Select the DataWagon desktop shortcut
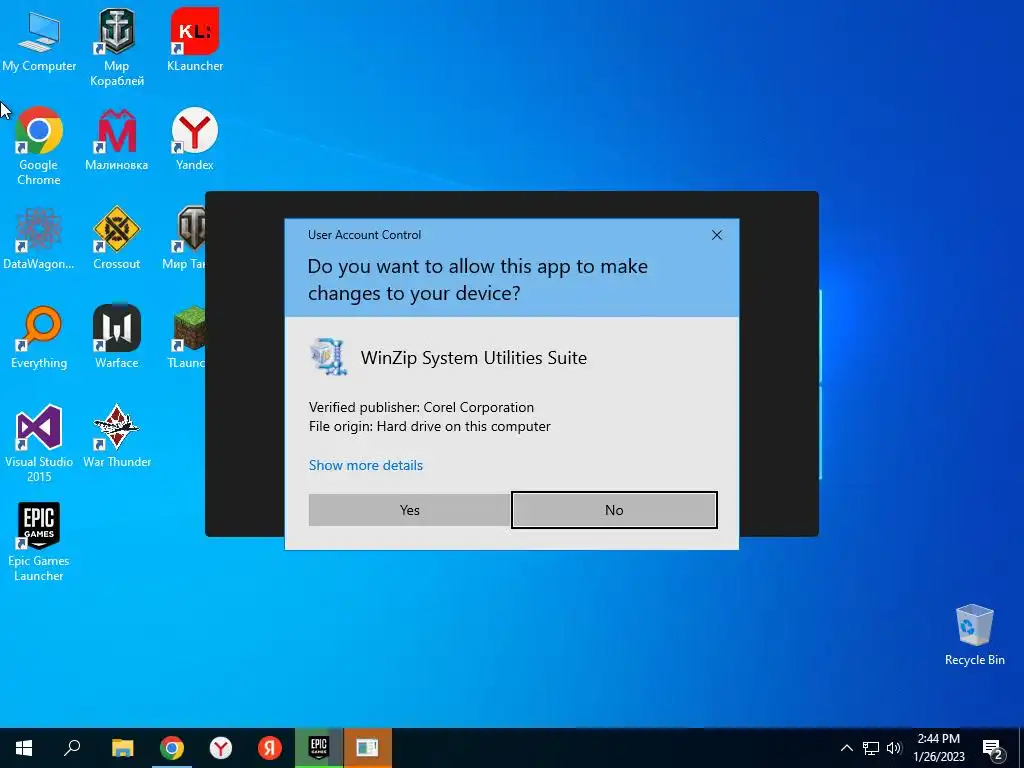 click(x=39, y=239)
